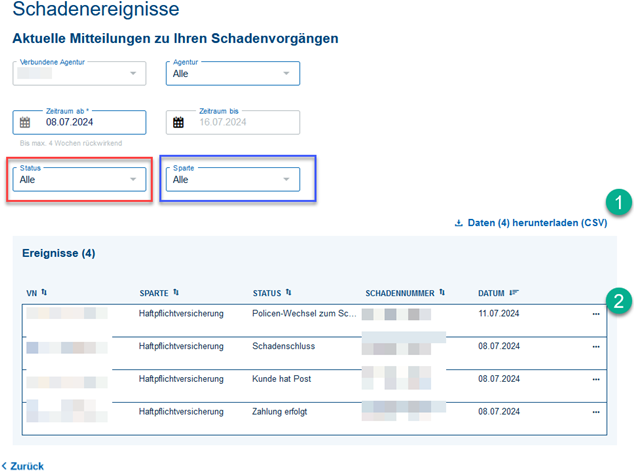Open more options for Schadenschluss row
The image size is (634, 472).
(x=596, y=347)
